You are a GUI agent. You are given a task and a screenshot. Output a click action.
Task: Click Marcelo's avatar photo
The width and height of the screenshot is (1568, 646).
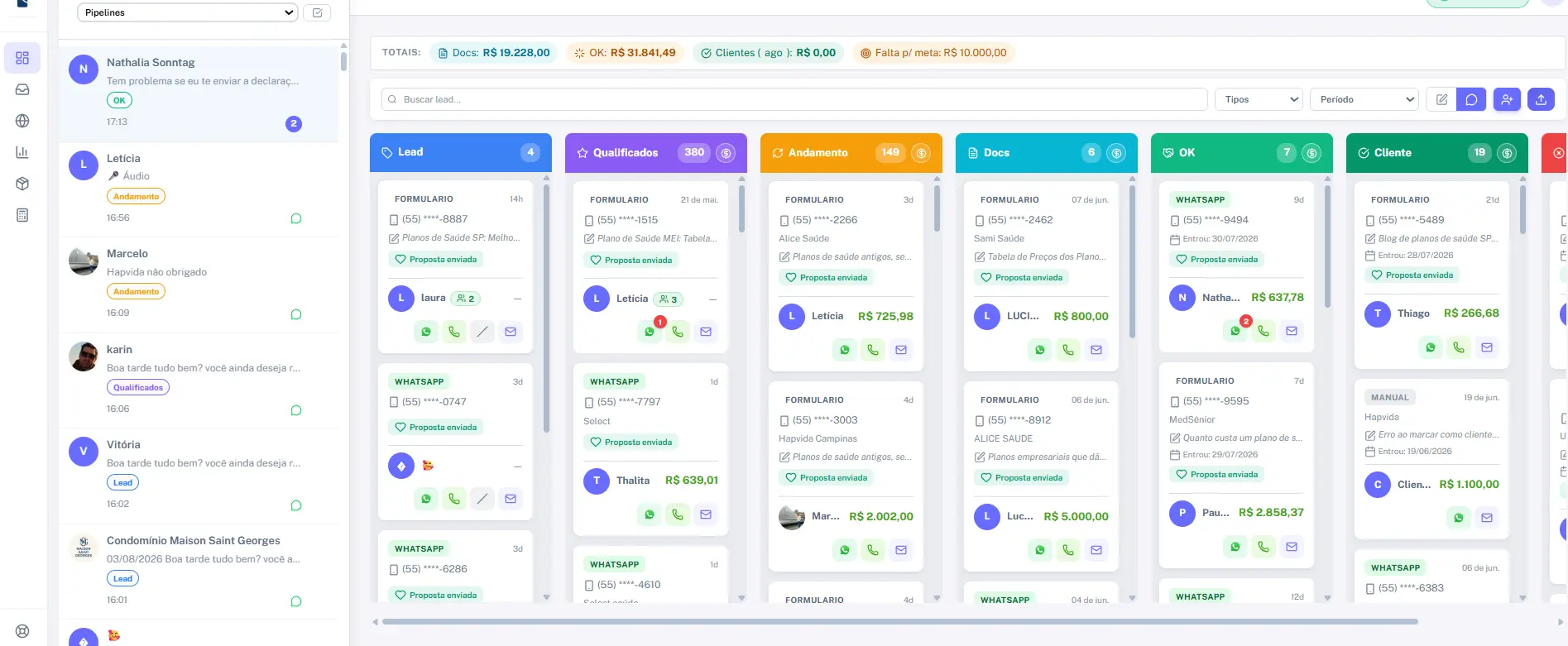[x=84, y=261]
